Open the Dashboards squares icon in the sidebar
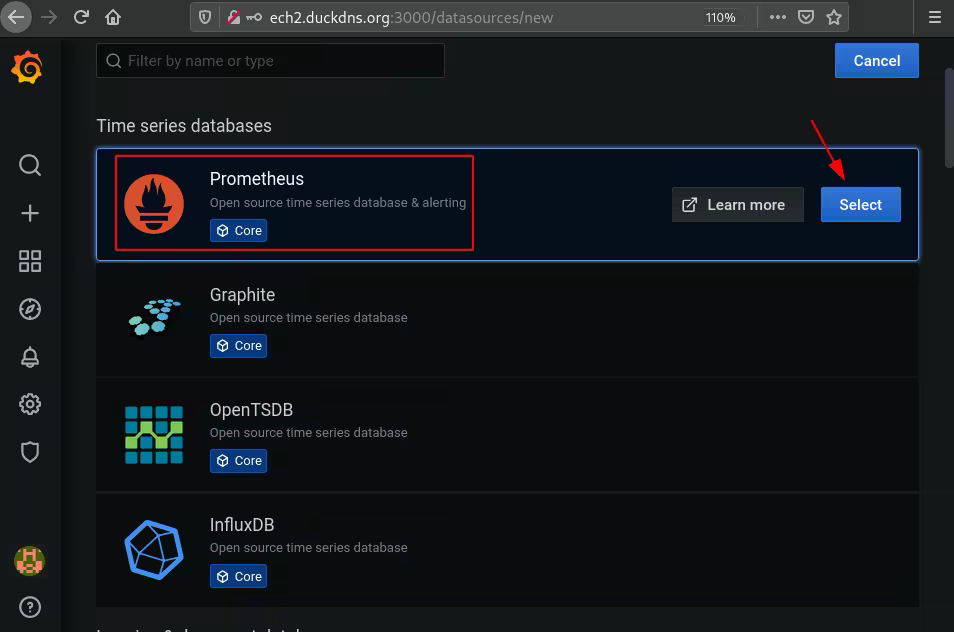This screenshot has height=632, width=954. pos(30,261)
